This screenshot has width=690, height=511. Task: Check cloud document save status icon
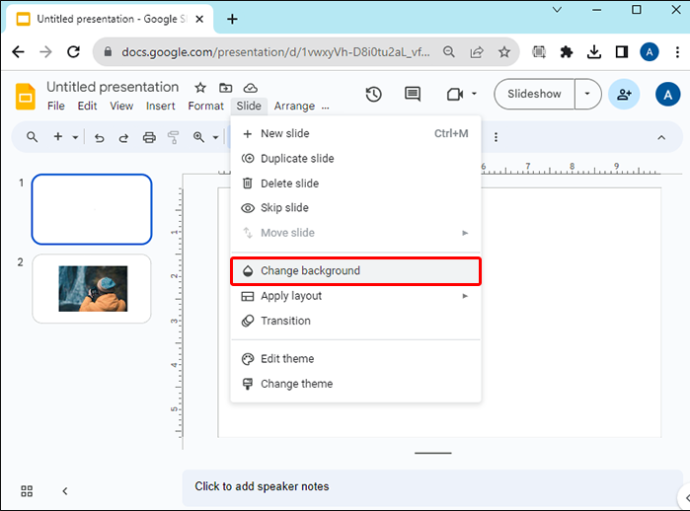coord(250,88)
